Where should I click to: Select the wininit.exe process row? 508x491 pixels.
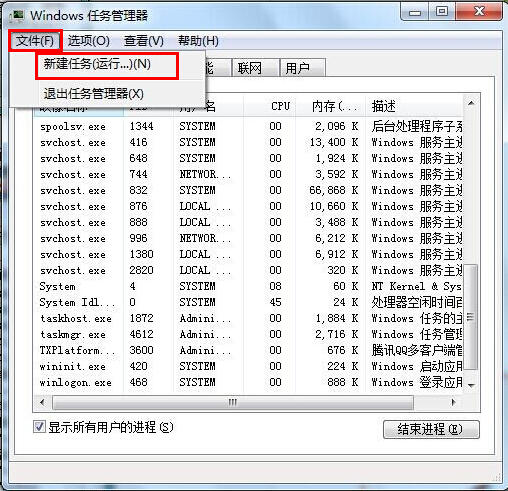pyautogui.click(x=248, y=366)
